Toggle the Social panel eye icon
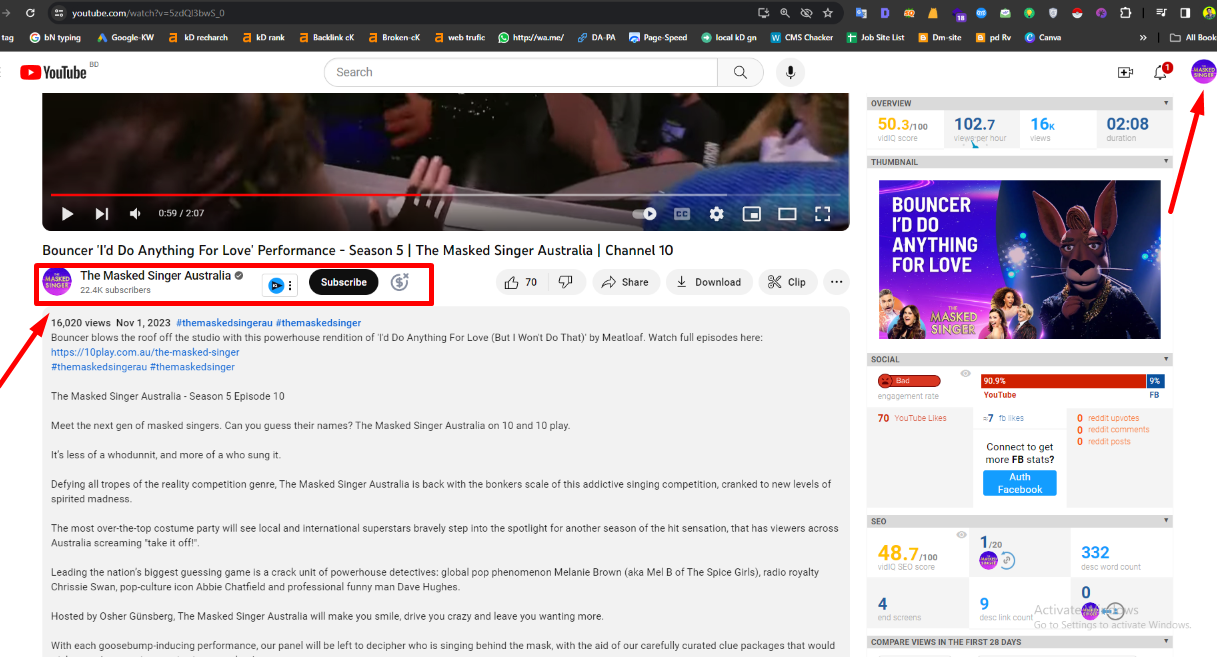Image resolution: width=1217 pixels, height=657 pixels. click(x=965, y=374)
